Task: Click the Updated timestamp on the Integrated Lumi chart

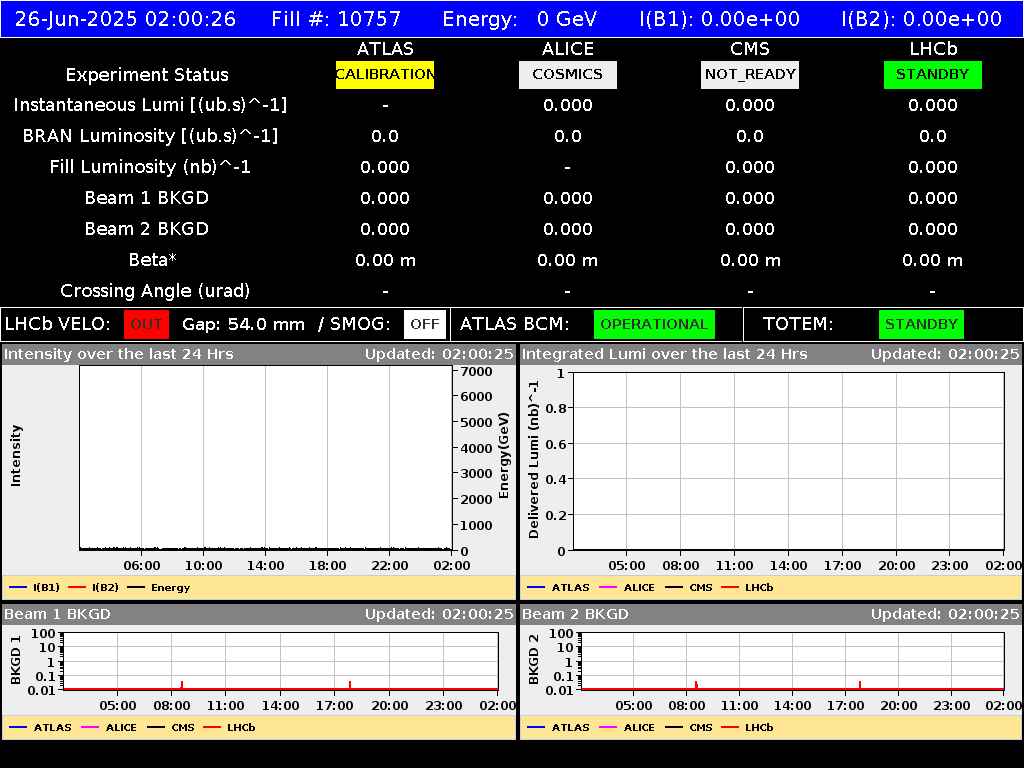Action: pos(945,355)
